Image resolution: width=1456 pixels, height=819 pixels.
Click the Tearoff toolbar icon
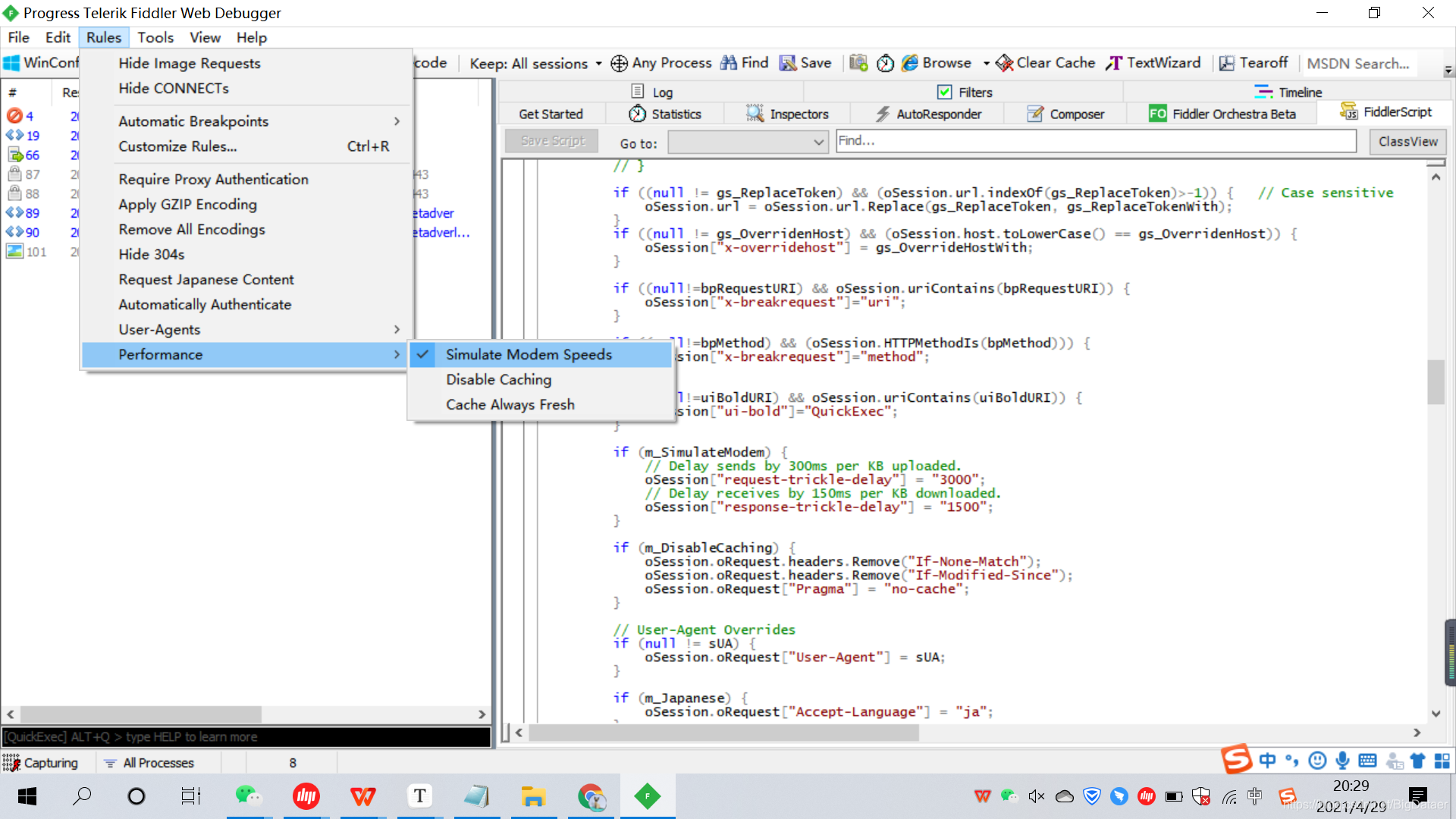pyautogui.click(x=1227, y=63)
